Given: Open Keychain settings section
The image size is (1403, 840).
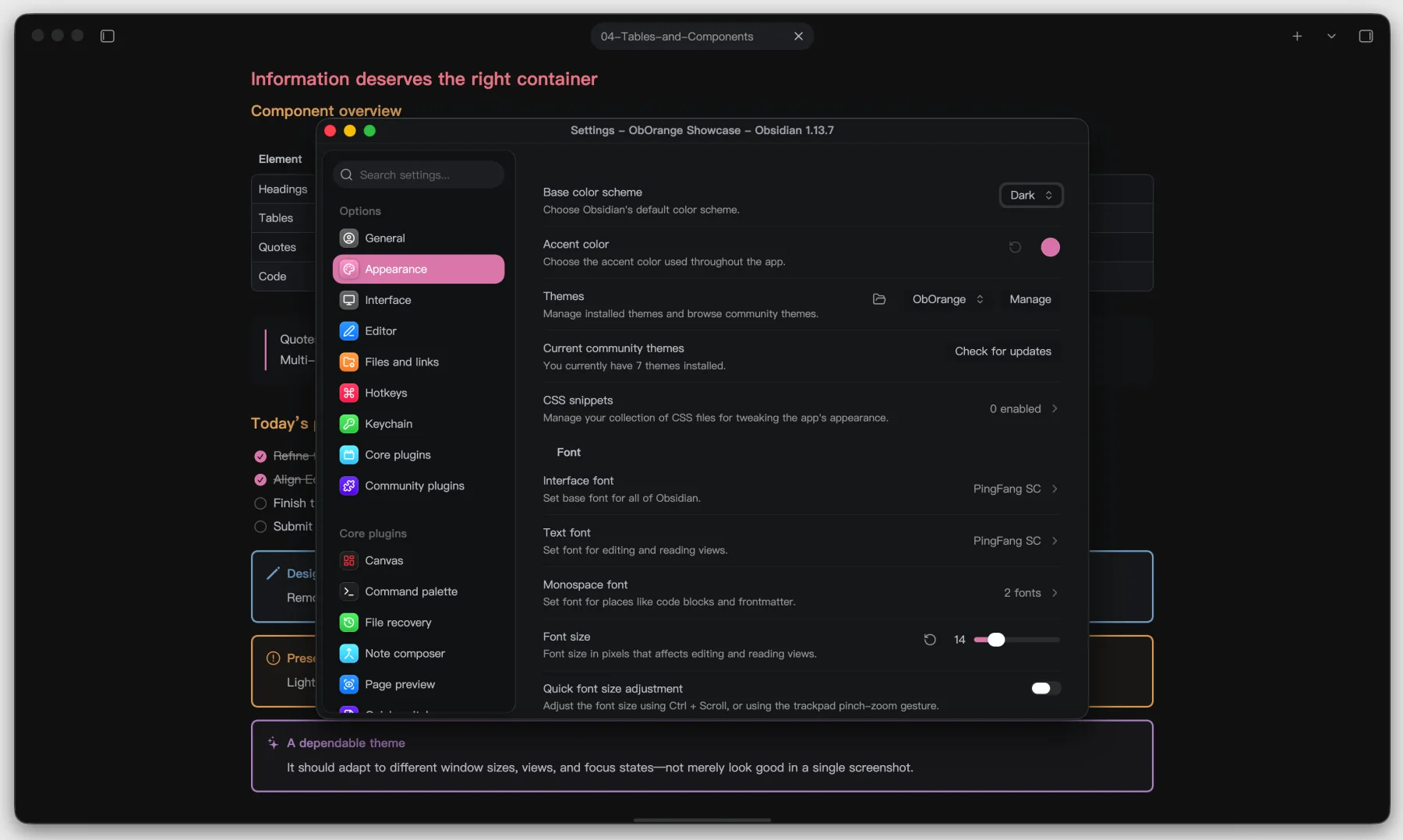Looking at the screenshot, I should (419, 424).
